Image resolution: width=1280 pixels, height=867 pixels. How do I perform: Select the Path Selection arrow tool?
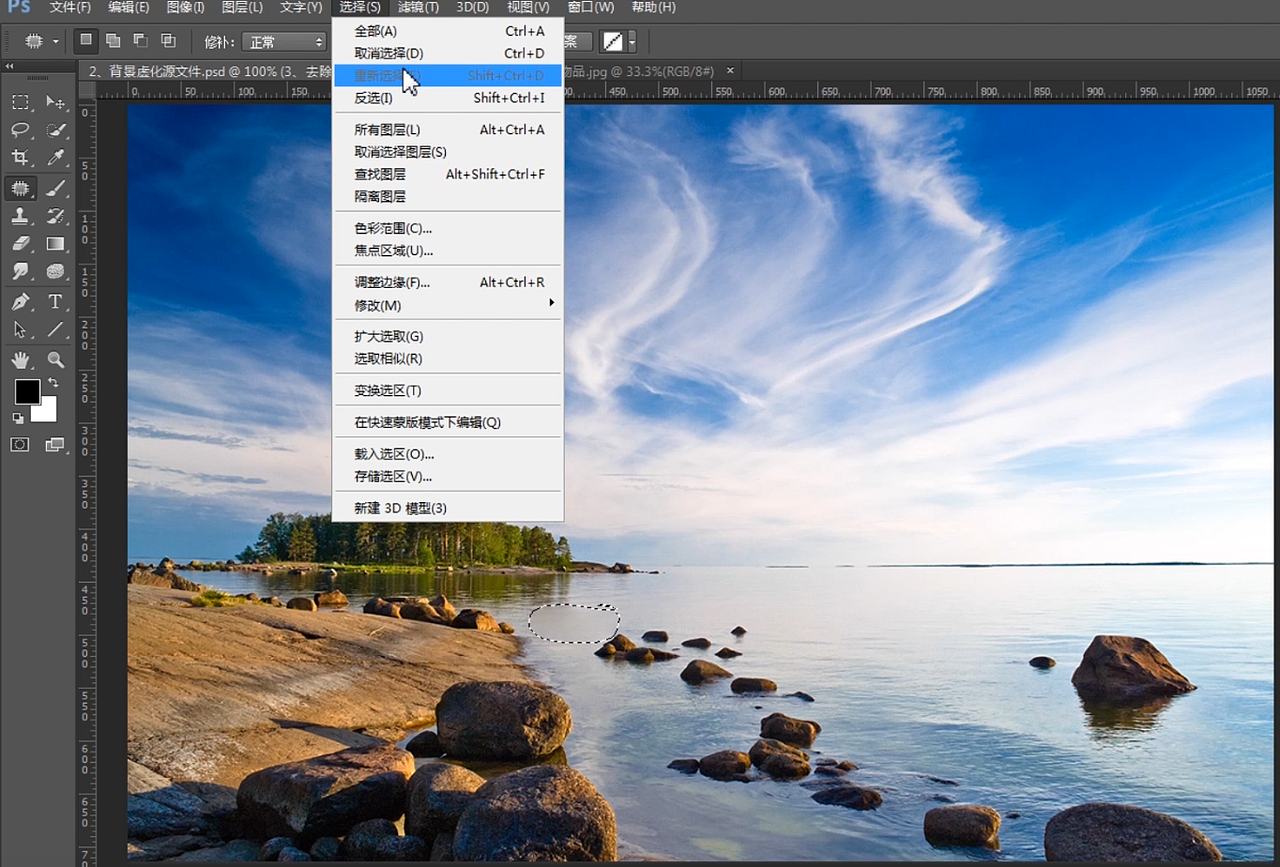[x=20, y=329]
